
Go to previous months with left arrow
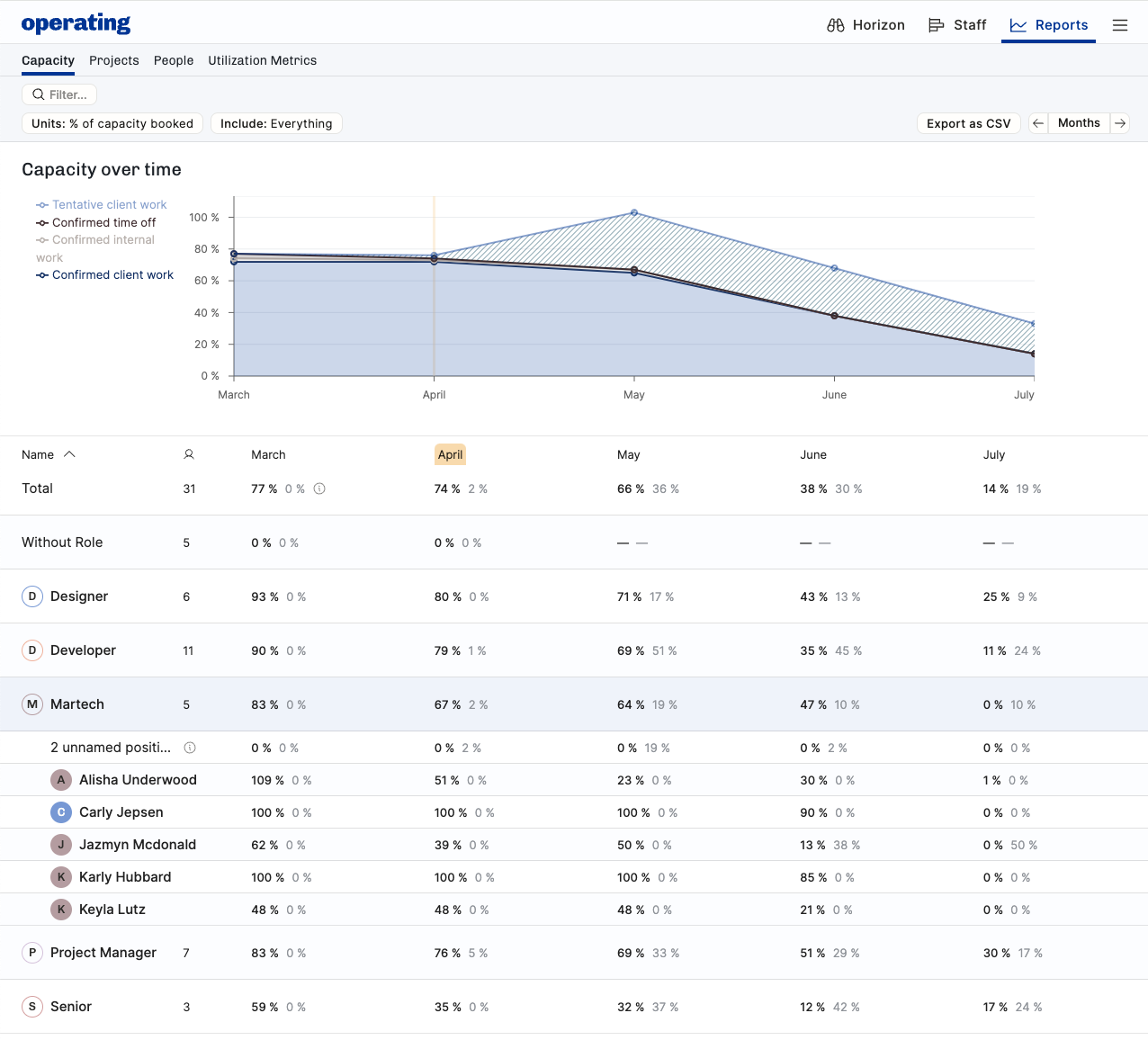pos(1038,123)
